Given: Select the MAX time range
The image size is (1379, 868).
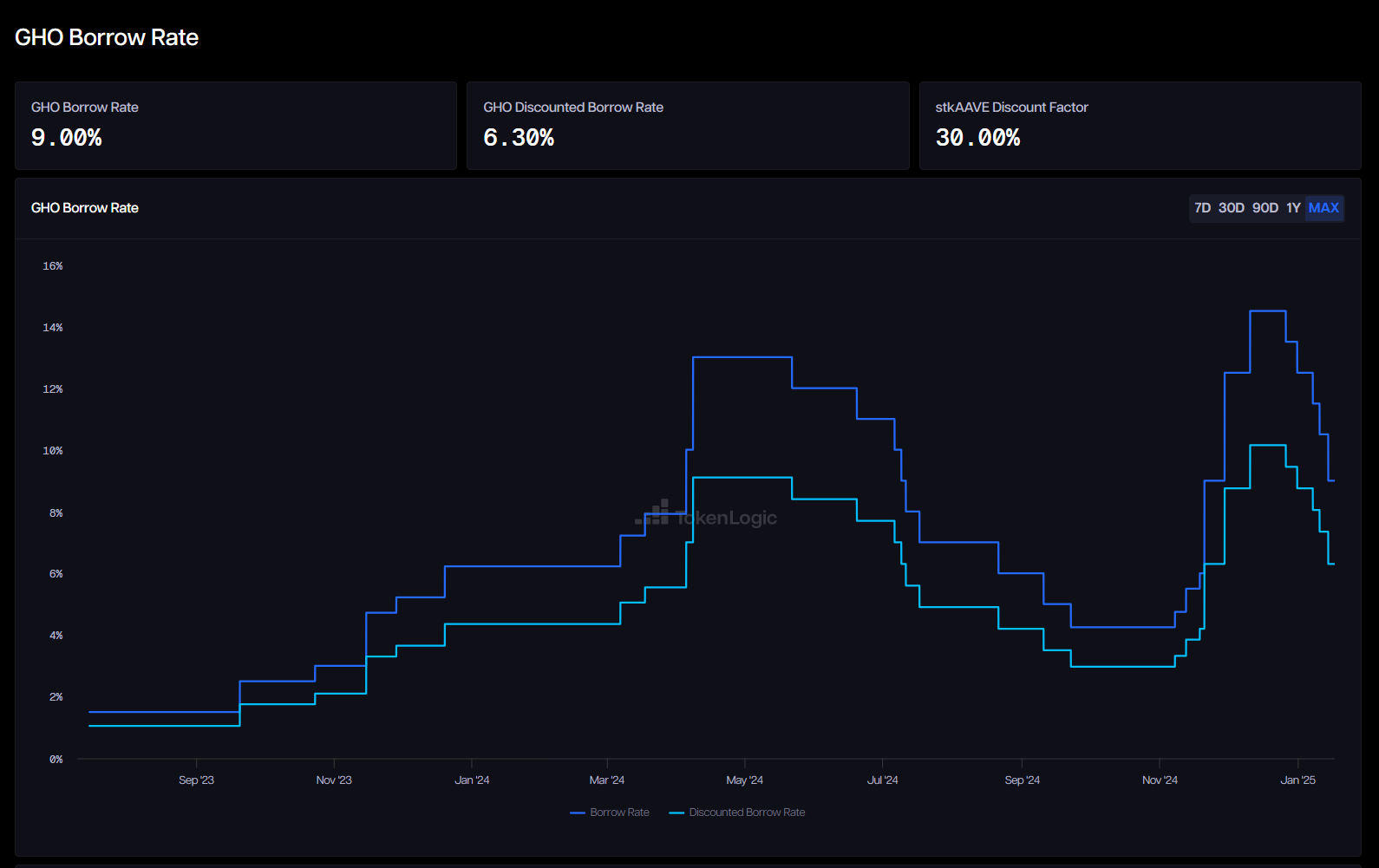Looking at the screenshot, I should pyautogui.click(x=1323, y=208).
